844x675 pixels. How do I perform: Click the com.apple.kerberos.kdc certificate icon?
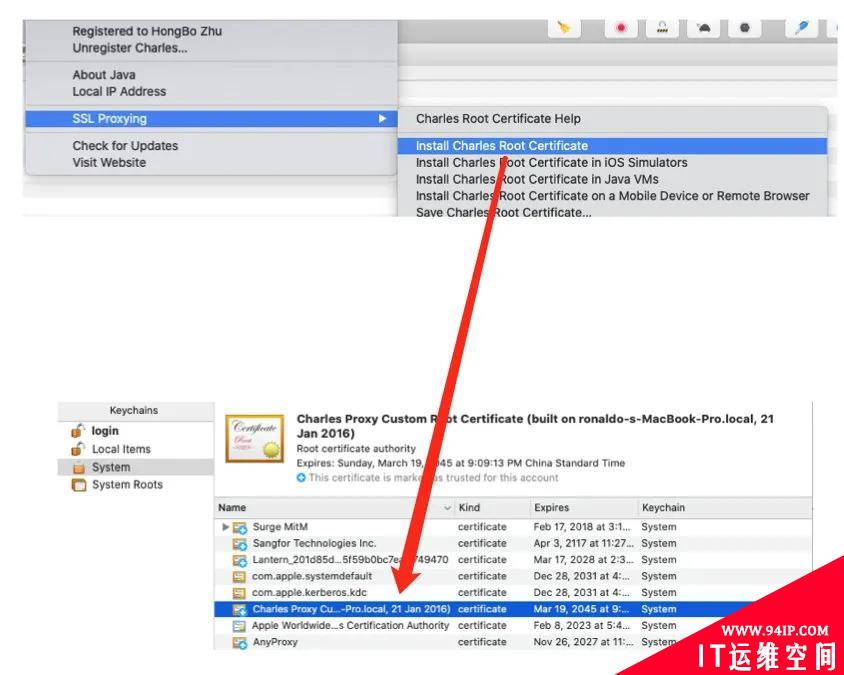[x=239, y=593]
